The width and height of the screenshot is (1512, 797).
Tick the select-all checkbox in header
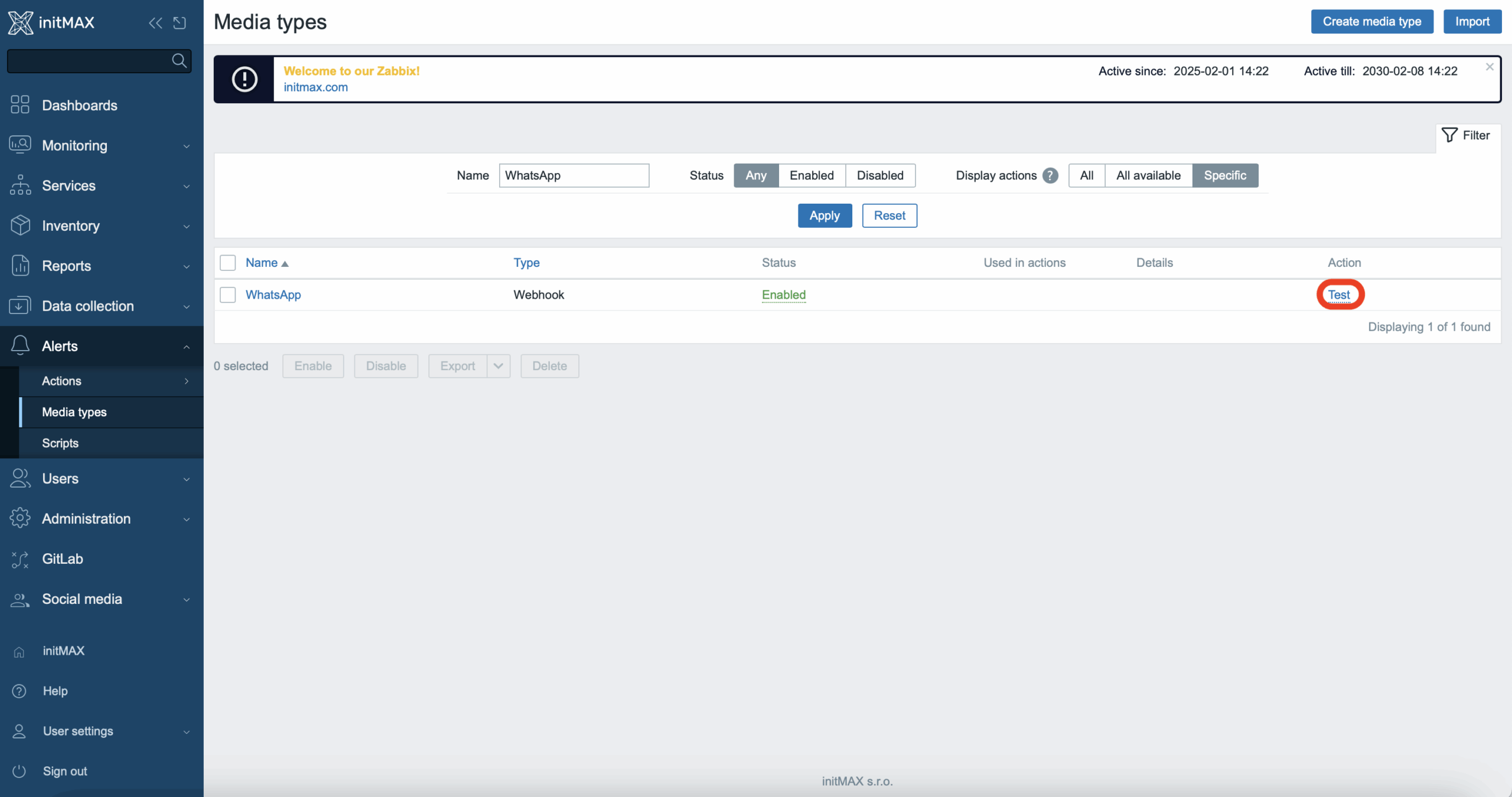(x=228, y=263)
